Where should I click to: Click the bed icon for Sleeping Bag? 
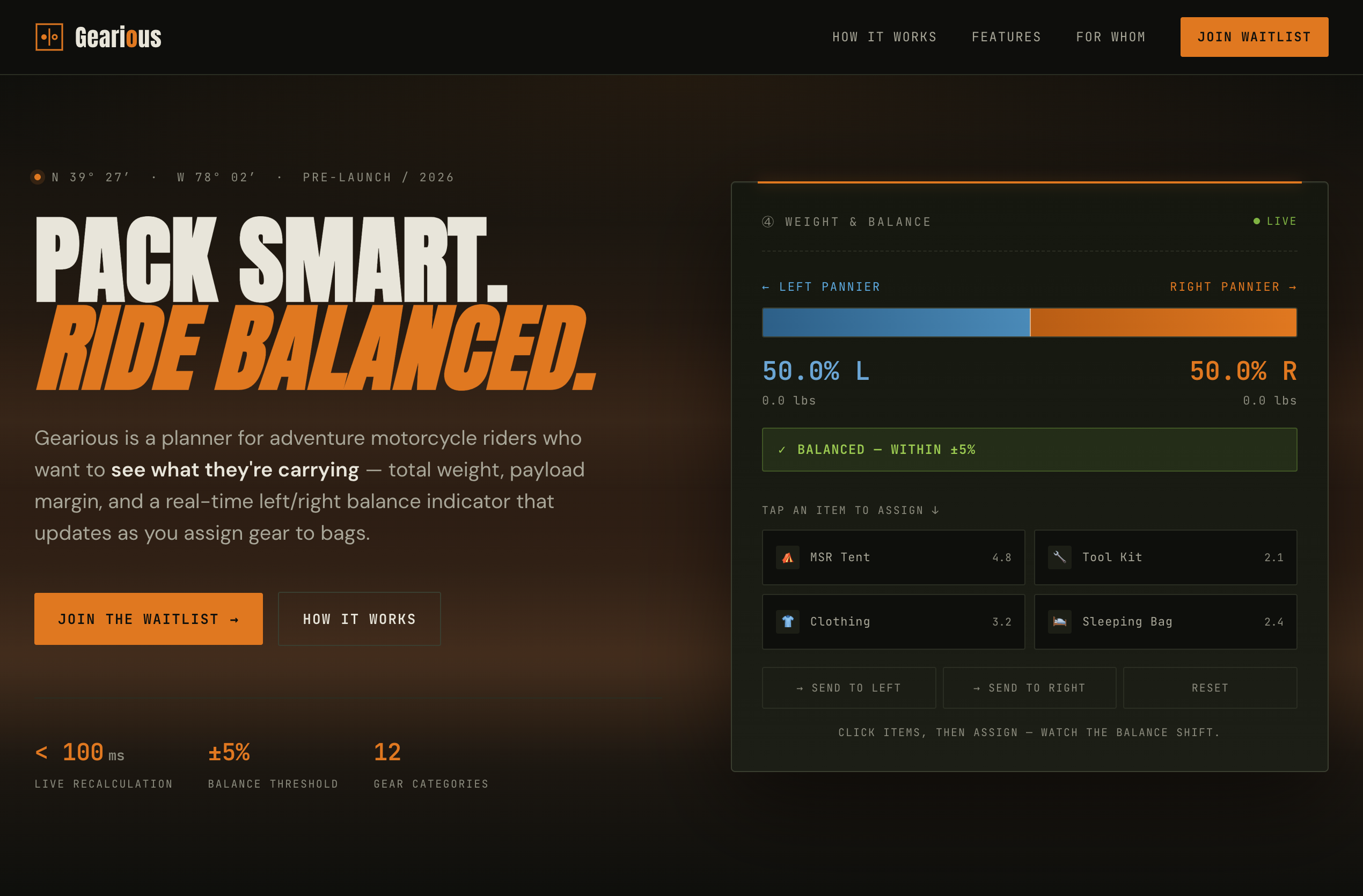coord(1059,622)
